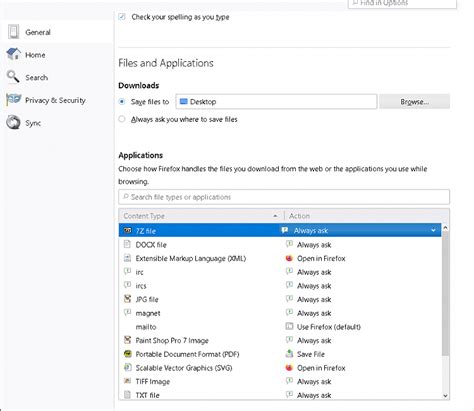This screenshot has height=411, width=474.
Task: Select the Save files to radio option
Action: click(x=122, y=102)
